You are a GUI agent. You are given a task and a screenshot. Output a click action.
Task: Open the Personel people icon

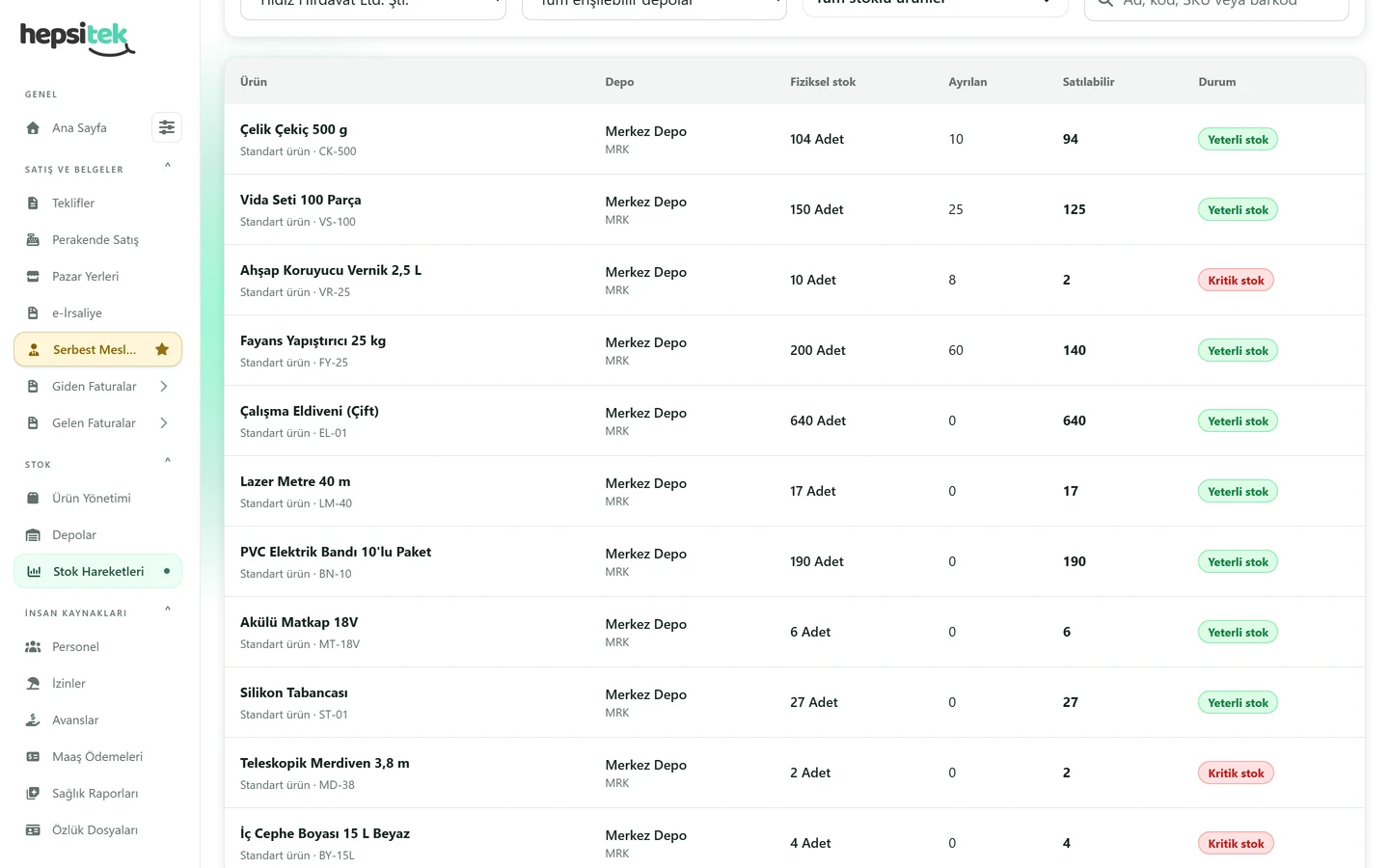[33, 646]
